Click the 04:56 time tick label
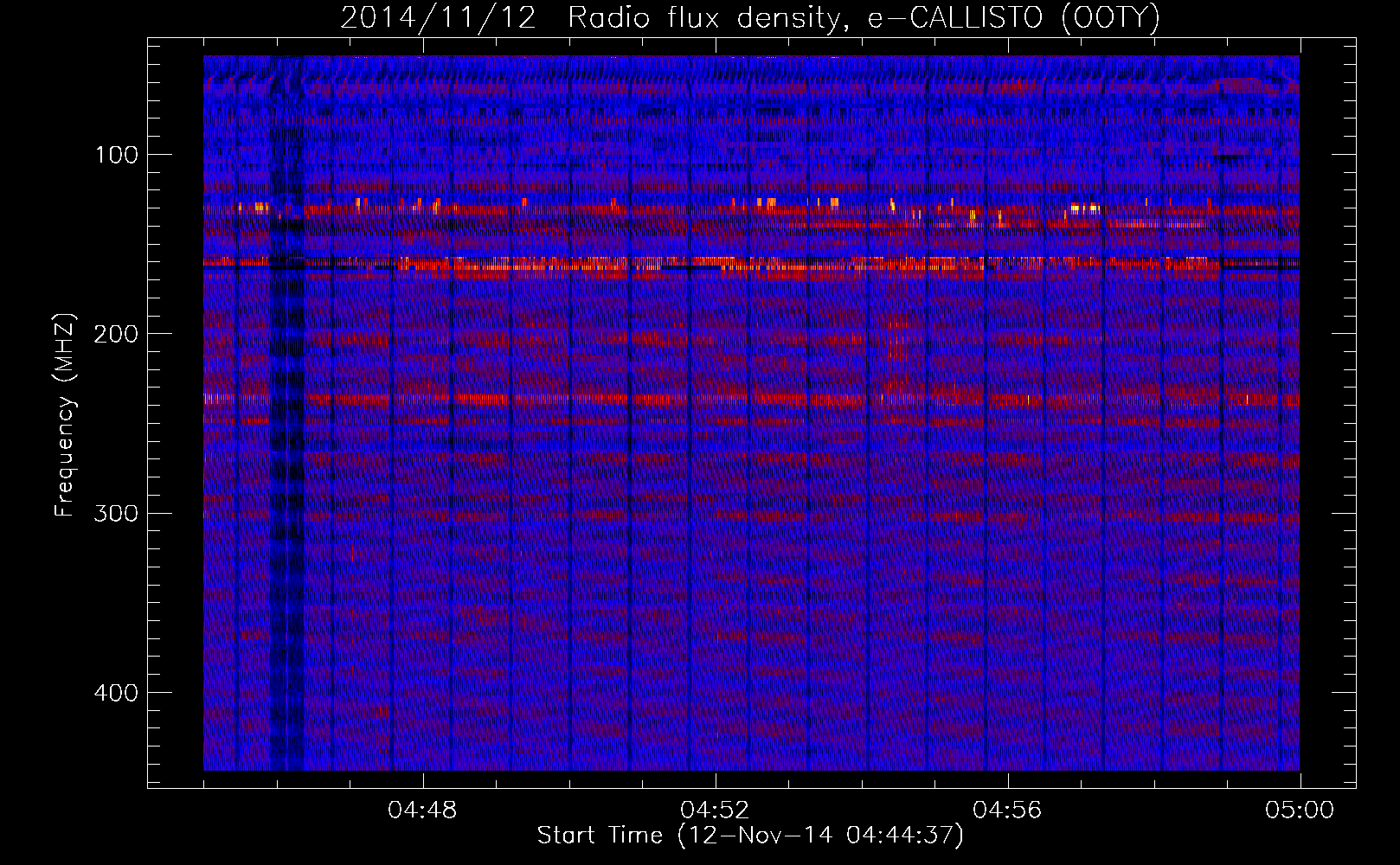The width and height of the screenshot is (1400, 865). [x=1007, y=811]
